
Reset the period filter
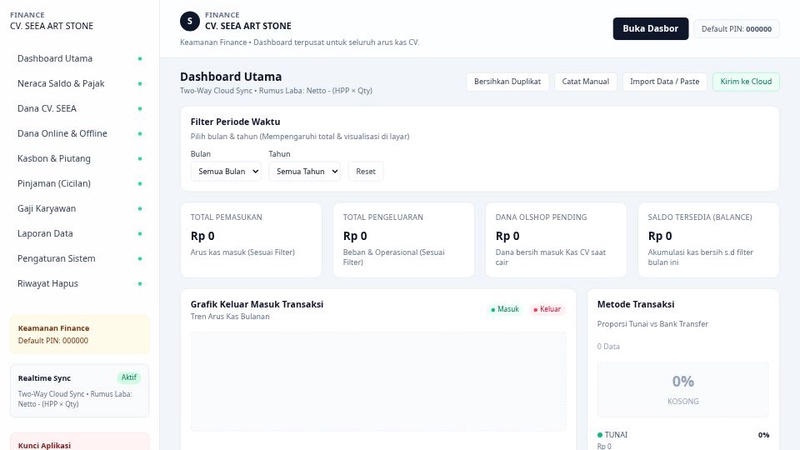coord(365,171)
